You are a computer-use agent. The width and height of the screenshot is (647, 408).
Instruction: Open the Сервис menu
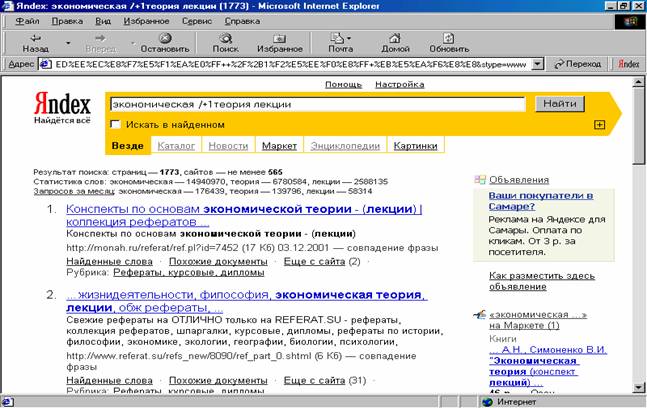197,21
